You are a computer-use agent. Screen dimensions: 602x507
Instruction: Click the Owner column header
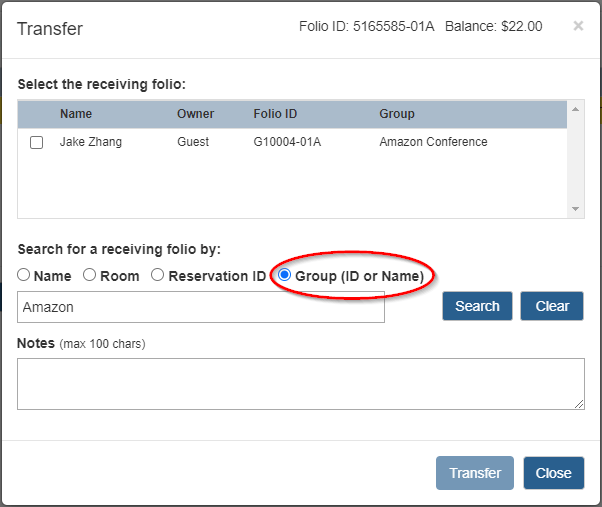pyautogui.click(x=195, y=114)
